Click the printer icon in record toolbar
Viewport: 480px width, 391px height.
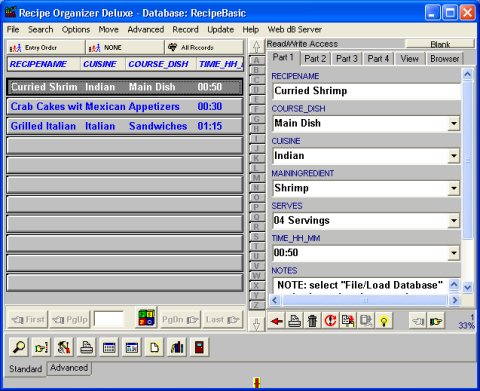pos(295,321)
